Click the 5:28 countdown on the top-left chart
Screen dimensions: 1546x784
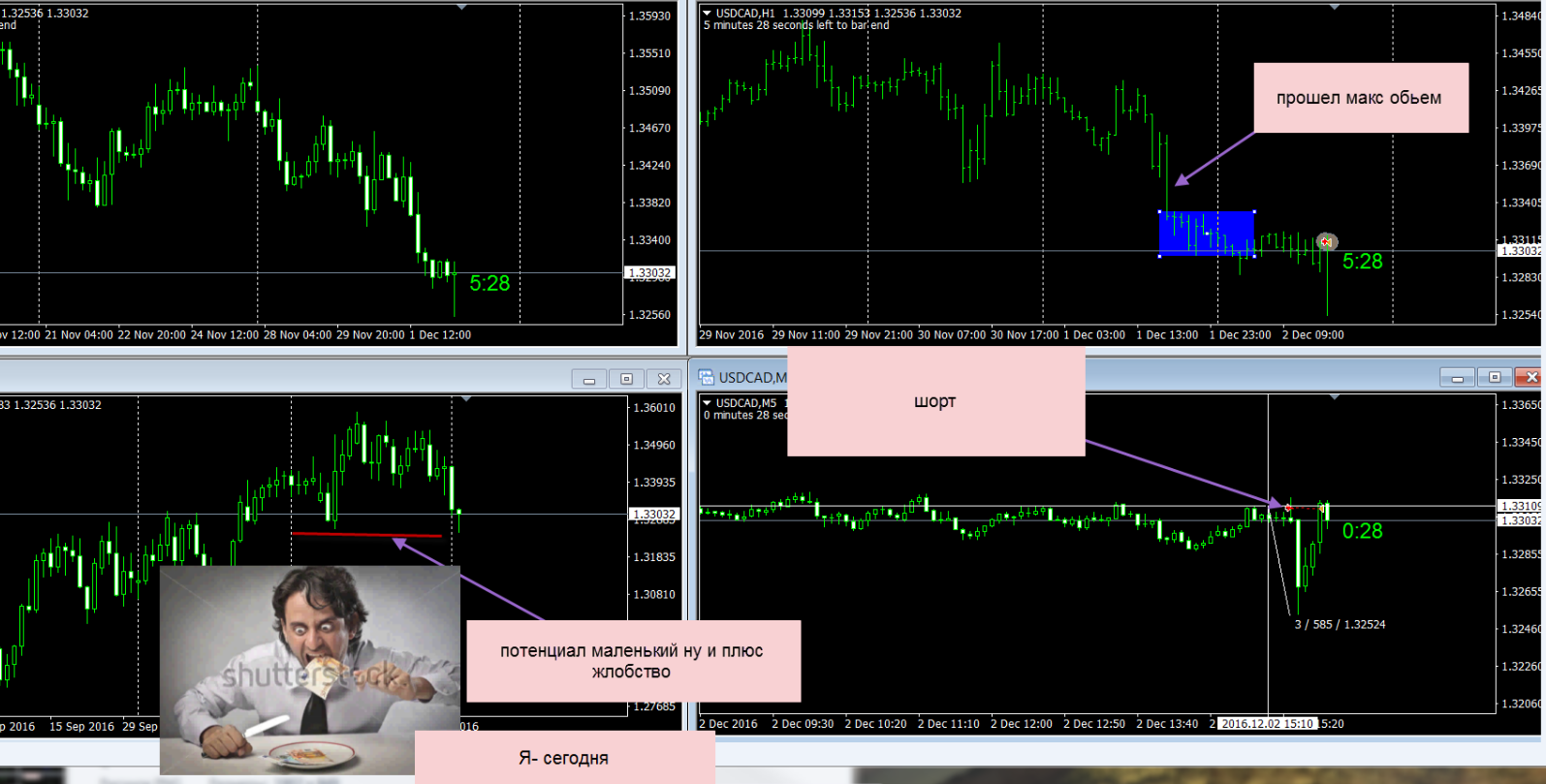[x=489, y=283]
